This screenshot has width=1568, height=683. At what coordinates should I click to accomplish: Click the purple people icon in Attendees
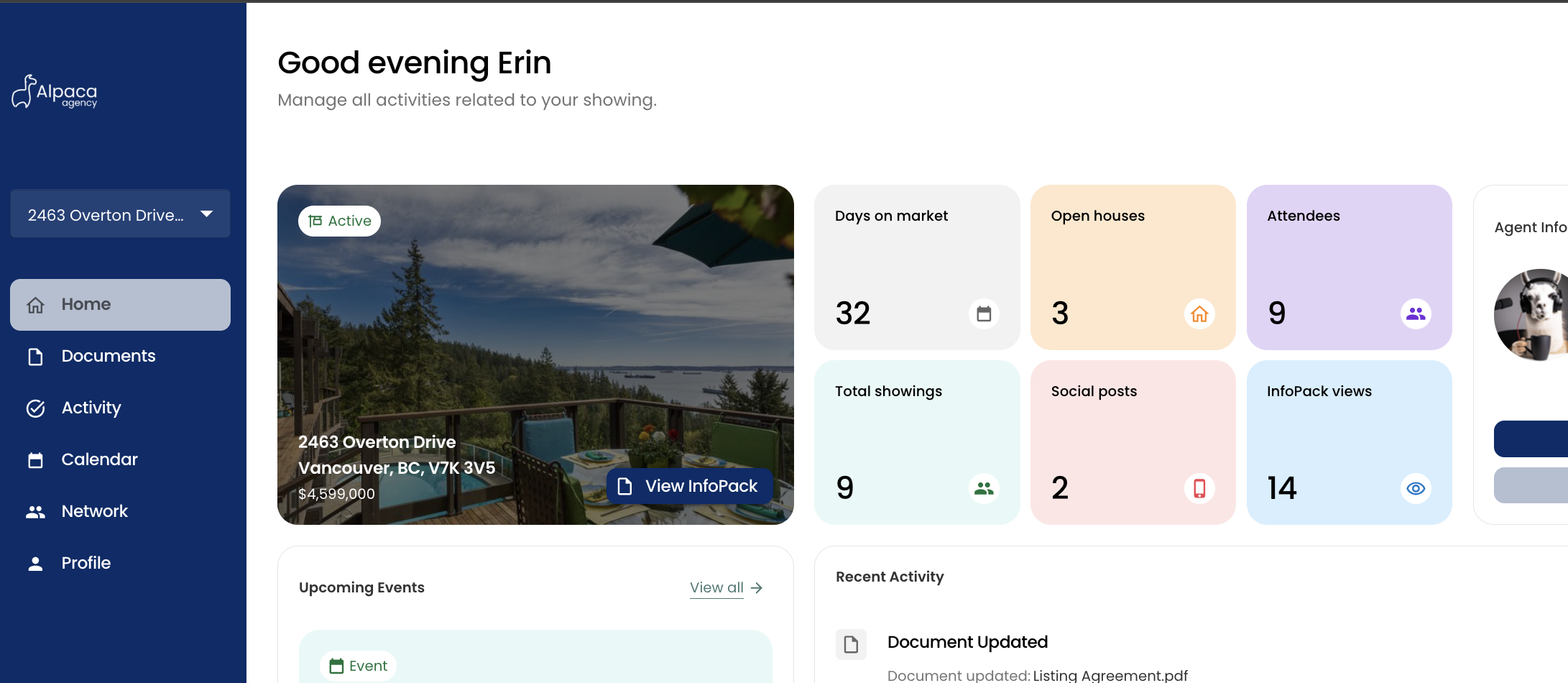(1416, 313)
